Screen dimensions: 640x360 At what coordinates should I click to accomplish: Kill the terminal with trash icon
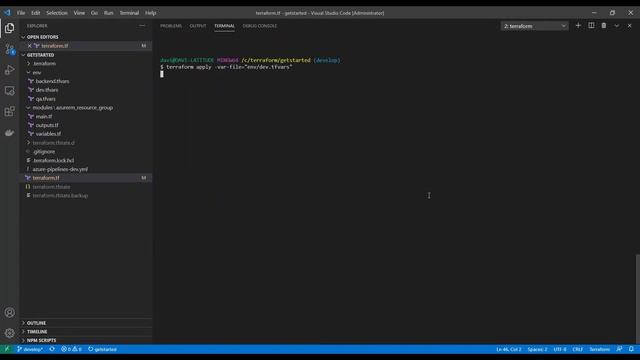(604, 26)
